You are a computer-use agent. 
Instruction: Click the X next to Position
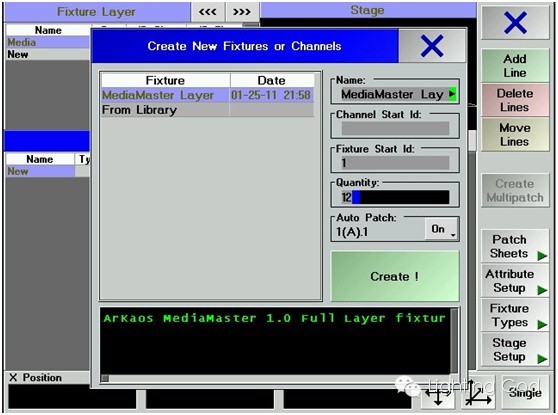point(13,378)
